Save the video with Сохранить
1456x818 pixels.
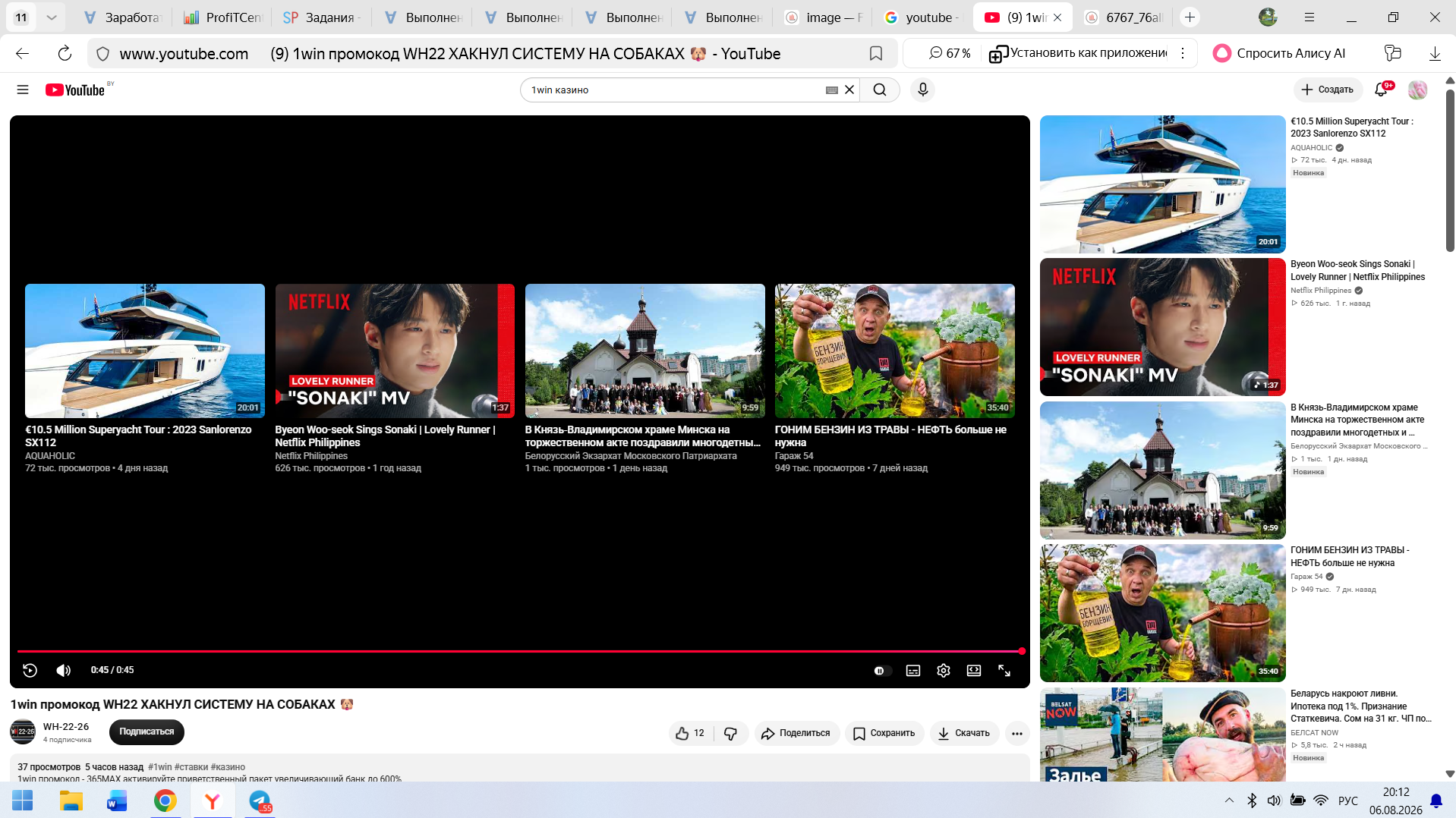point(884,733)
